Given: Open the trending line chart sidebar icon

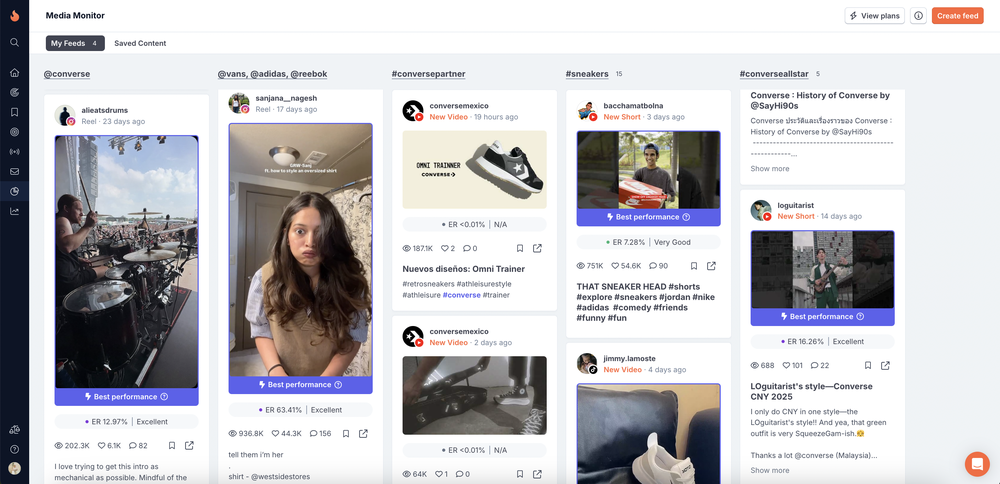Looking at the screenshot, I should (x=15, y=211).
